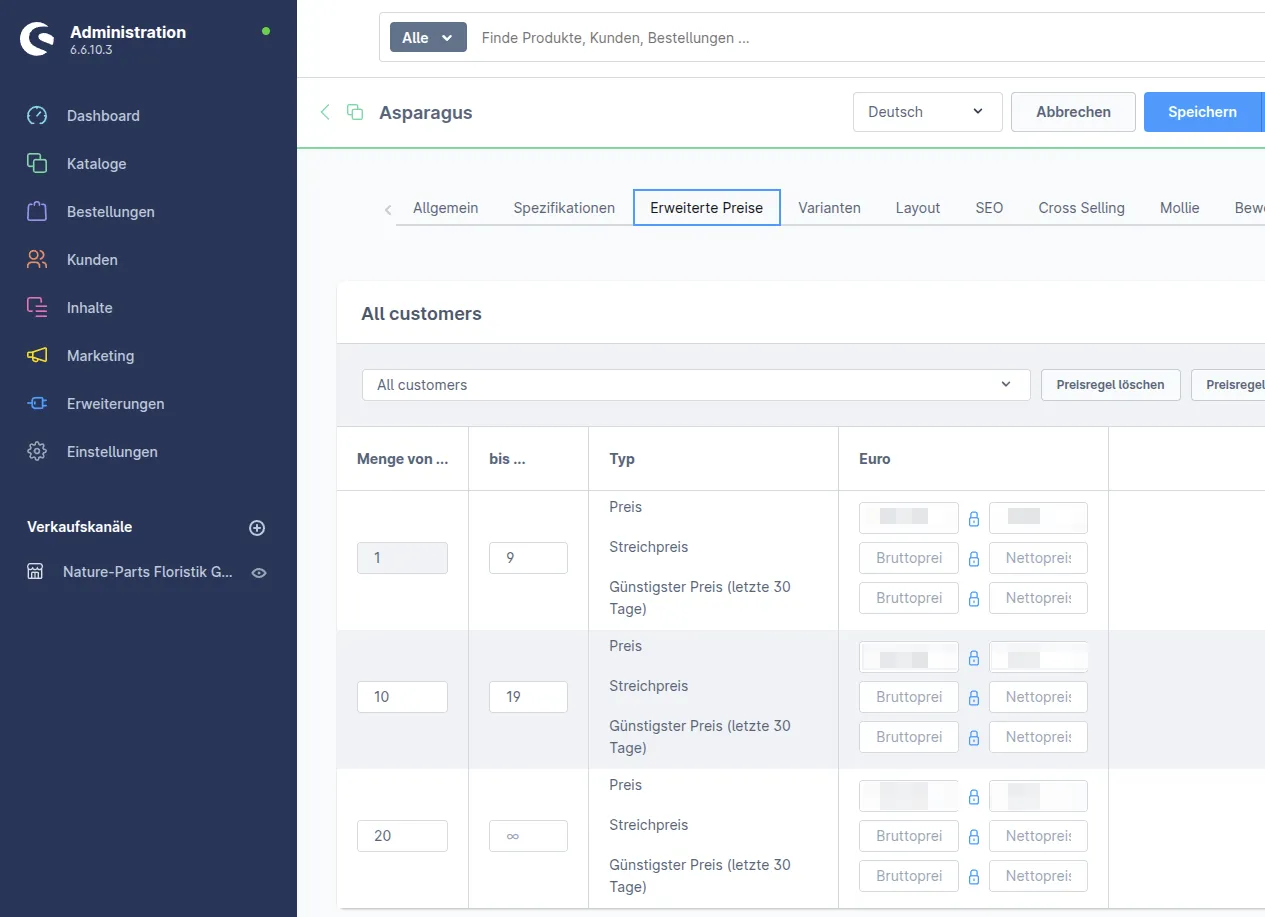Open the Dashboard icon in sidebar
1265x917 pixels.
[37, 116]
